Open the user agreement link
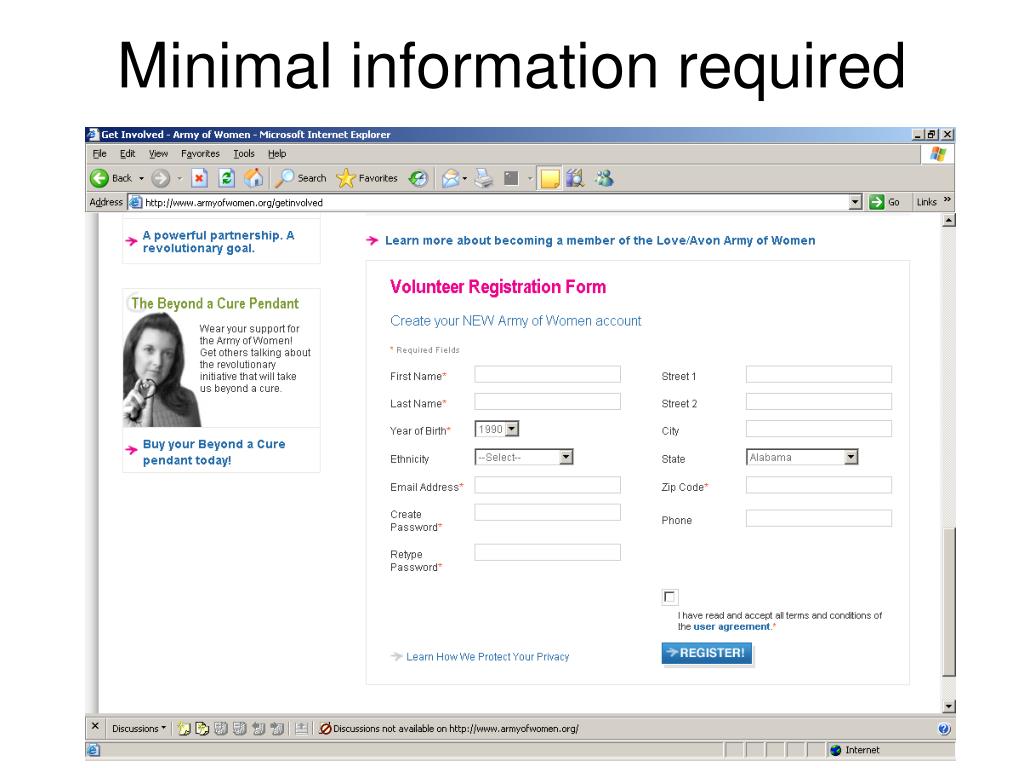Screen dimensions: 1024x768 click(x=731, y=627)
